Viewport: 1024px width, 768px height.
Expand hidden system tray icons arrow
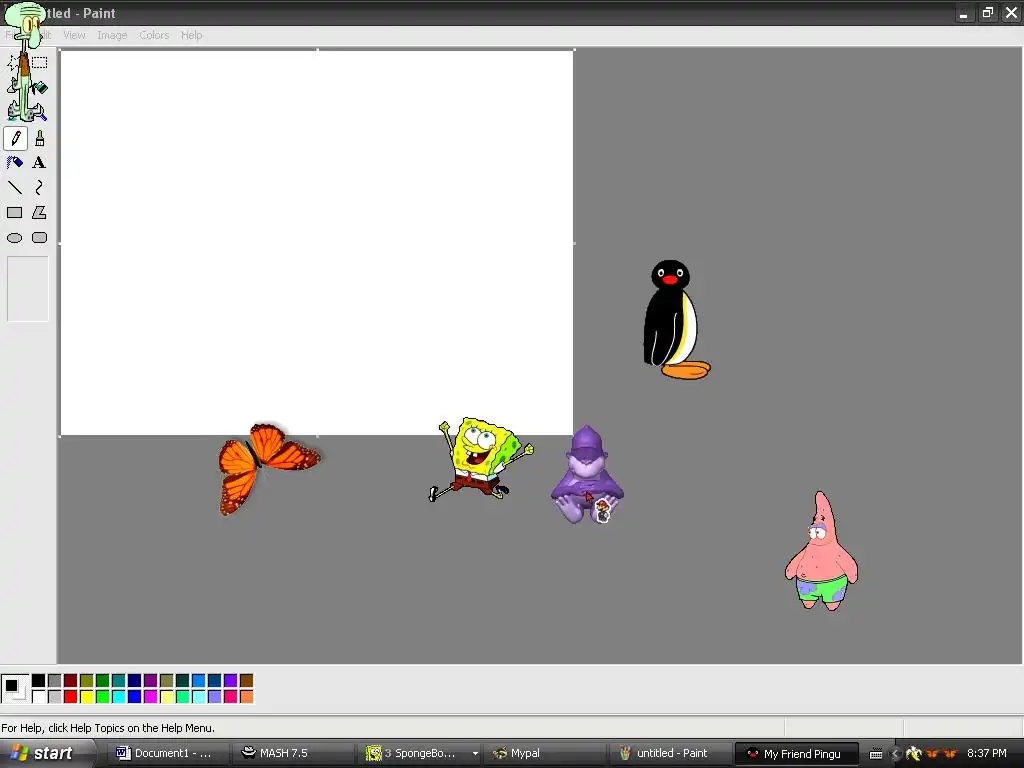tap(895, 754)
